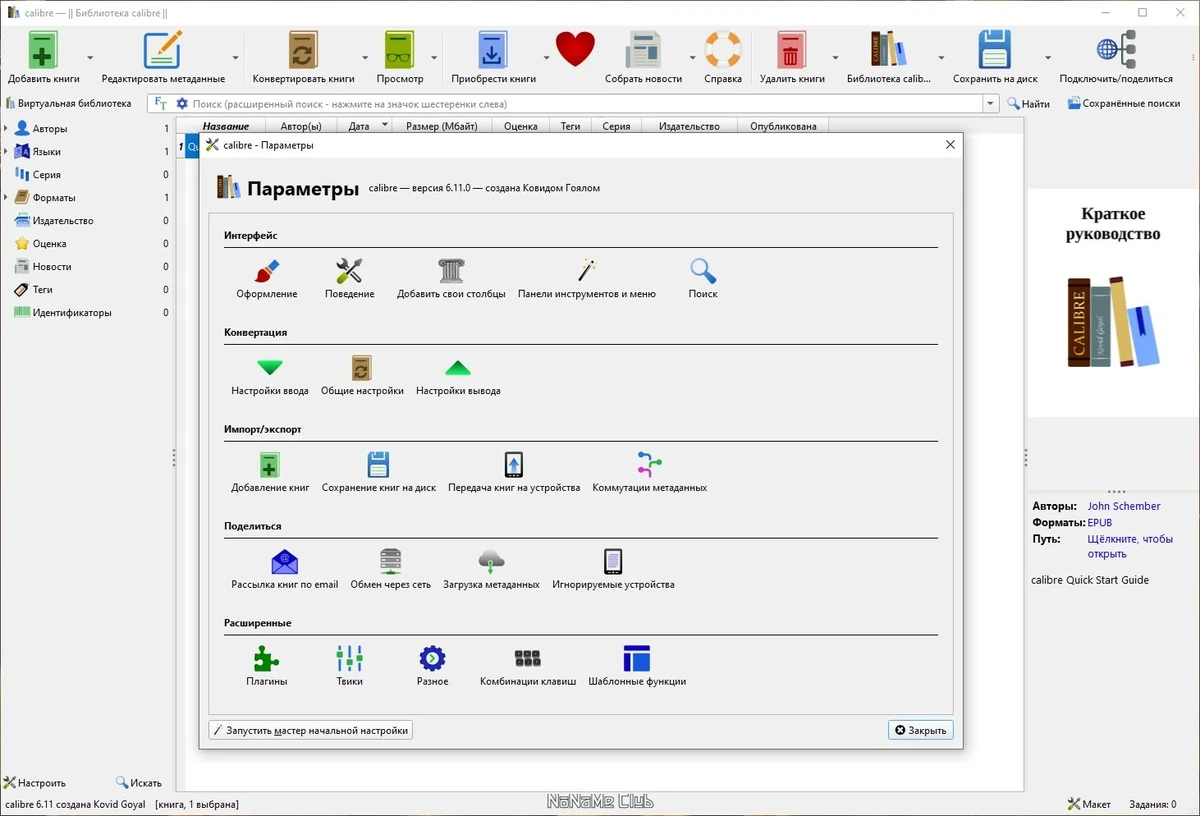The height and width of the screenshot is (816, 1200).
Task: Expand Языки in tag browser
Action: click(5, 152)
